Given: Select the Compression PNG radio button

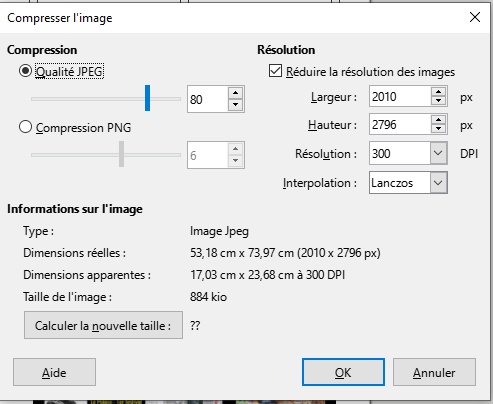Looking at the screenshot, I should [x=25, y=127].
